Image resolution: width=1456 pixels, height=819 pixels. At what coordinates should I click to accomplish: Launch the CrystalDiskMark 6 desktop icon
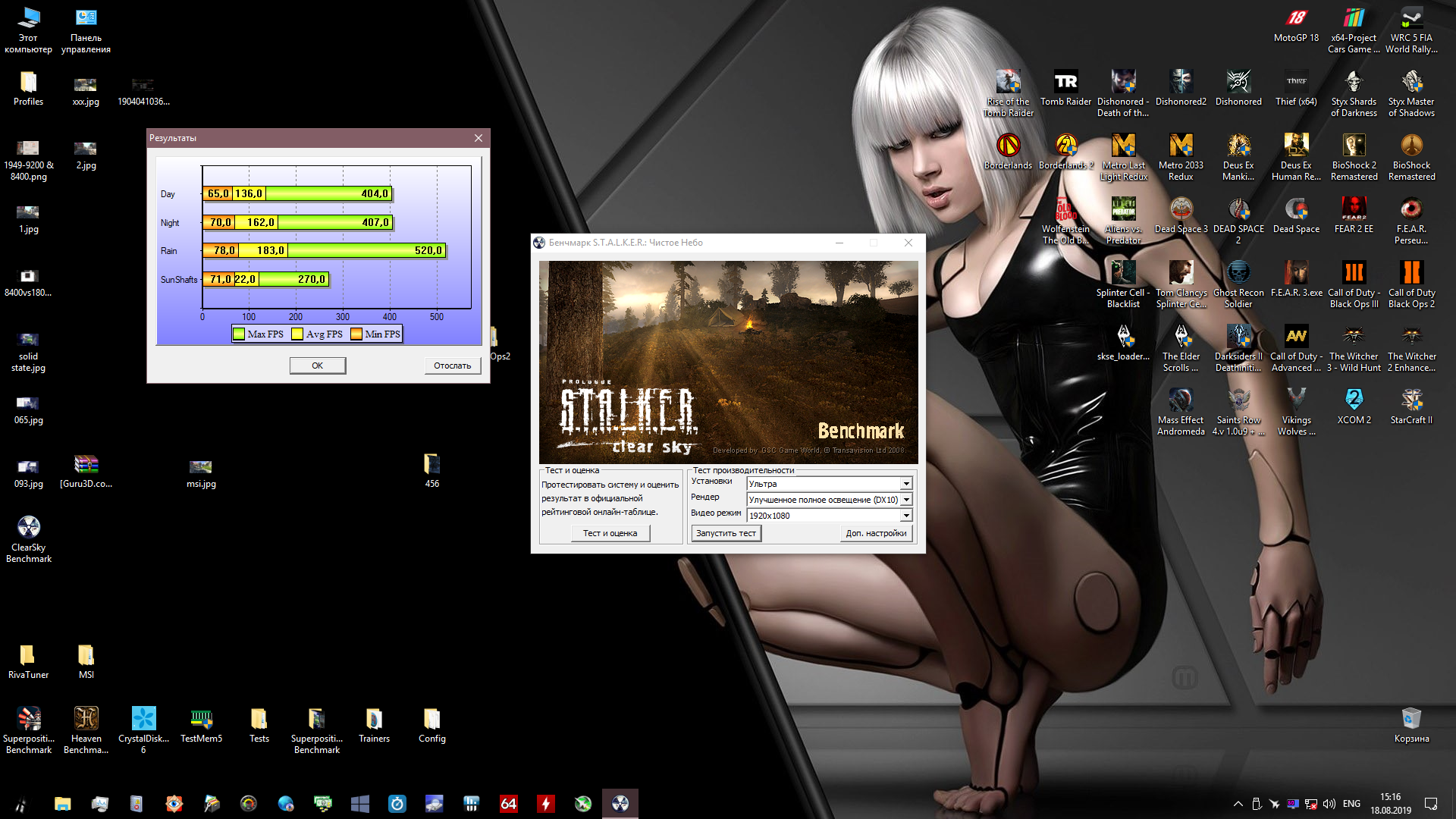tap(143, 719)
